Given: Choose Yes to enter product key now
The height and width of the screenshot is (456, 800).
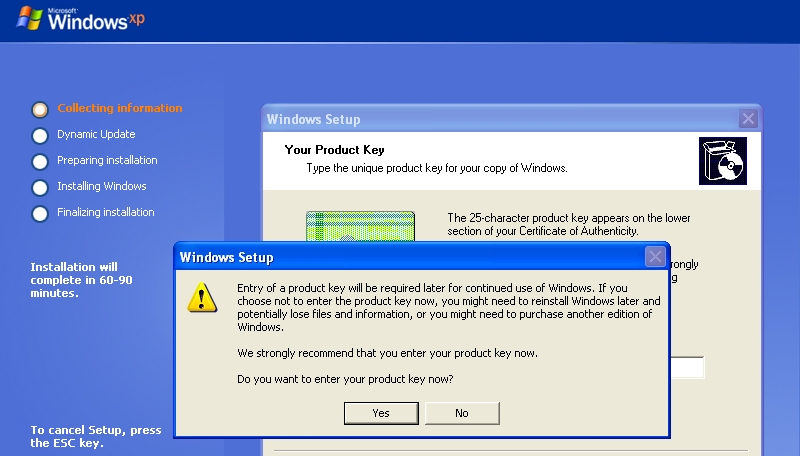Looking at the screenshot, I should point(381,413).
